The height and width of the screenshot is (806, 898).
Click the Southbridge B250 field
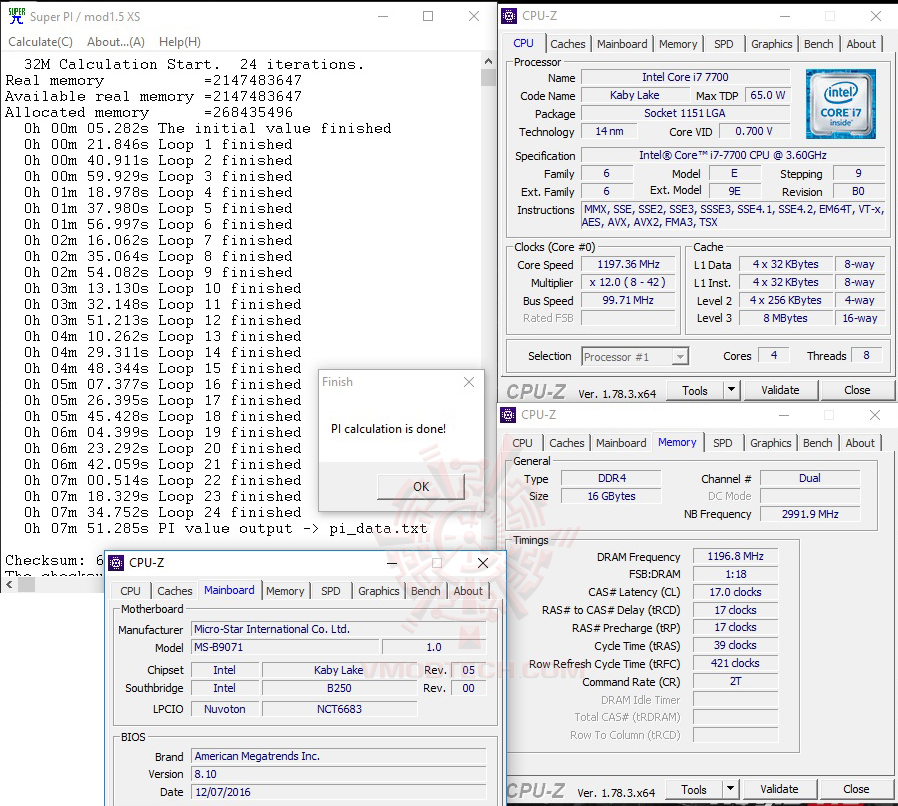(339, 688)
